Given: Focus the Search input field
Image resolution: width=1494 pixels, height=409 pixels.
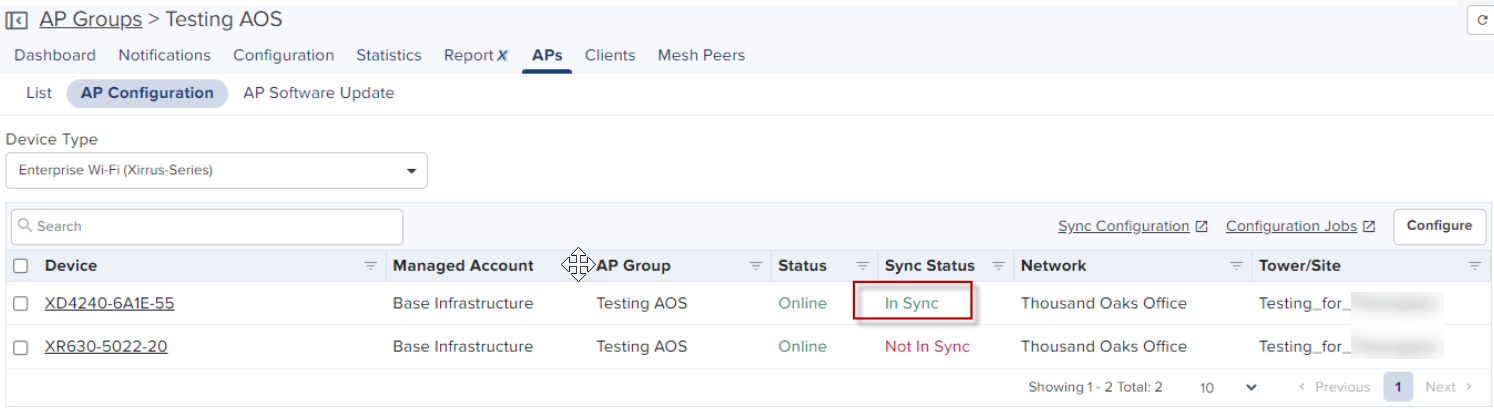Looking at the screenshot, I should pyautogui.click(x=207, y=227).
